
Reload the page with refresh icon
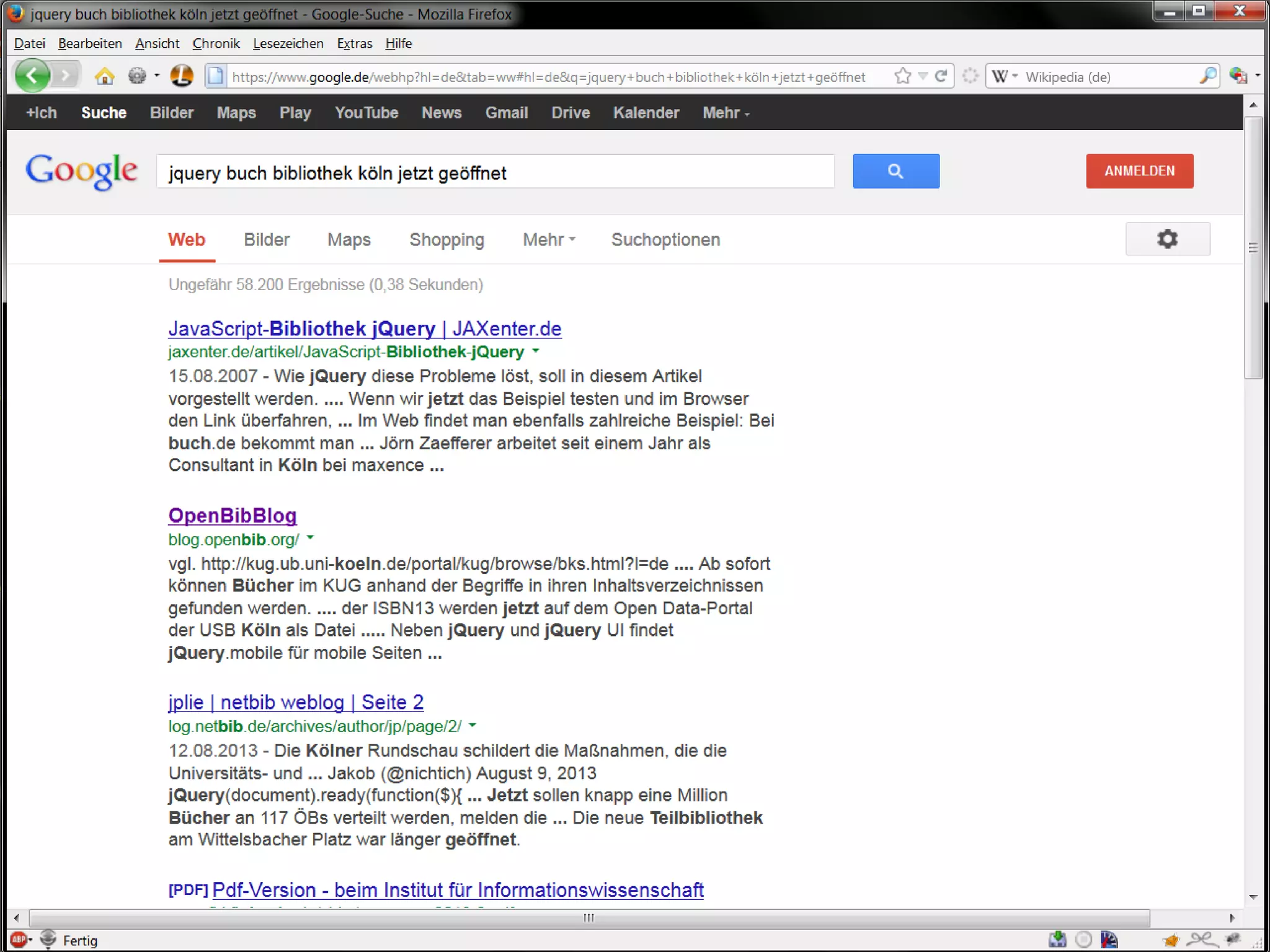click(941, 76)
